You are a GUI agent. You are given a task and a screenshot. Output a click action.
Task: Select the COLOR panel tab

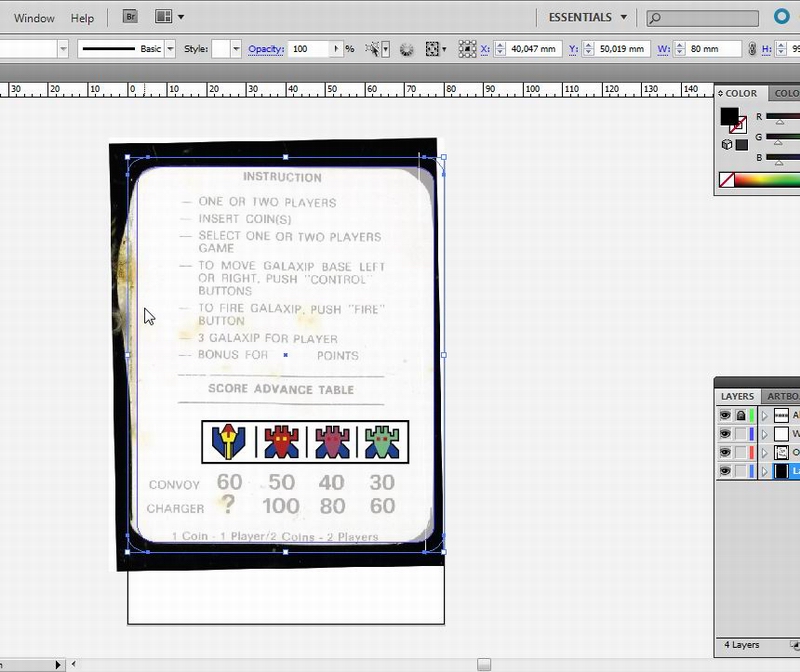741,93
